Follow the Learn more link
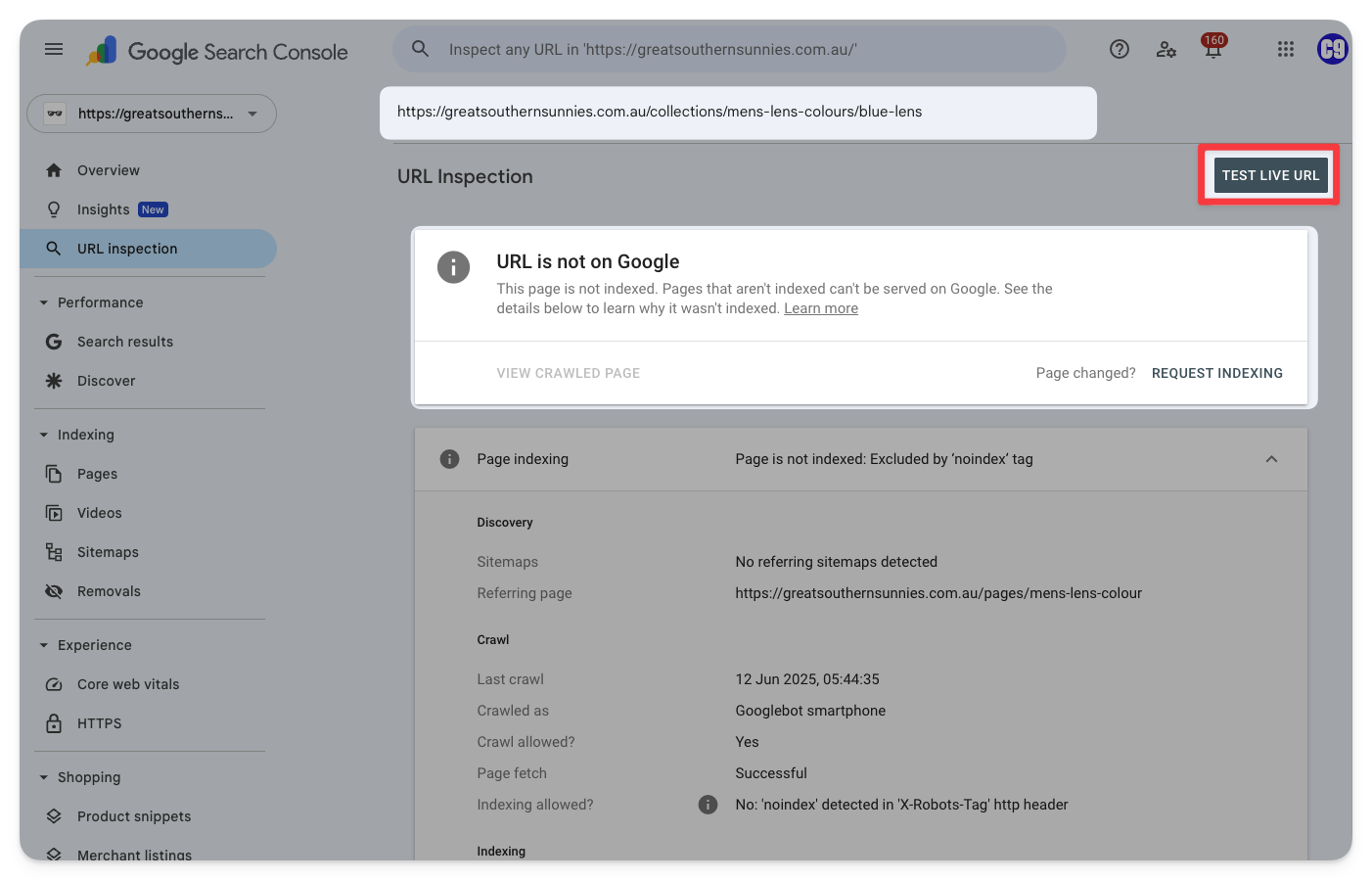Image resolution: width=1372 pixels, height=880 pixels. click(x=820, y=308)
